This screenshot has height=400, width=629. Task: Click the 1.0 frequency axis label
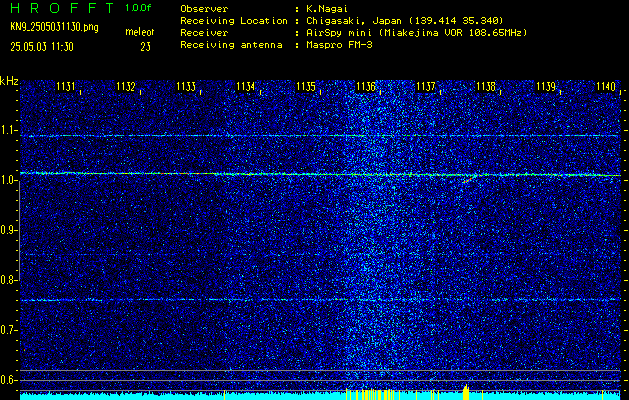point(8,180)
